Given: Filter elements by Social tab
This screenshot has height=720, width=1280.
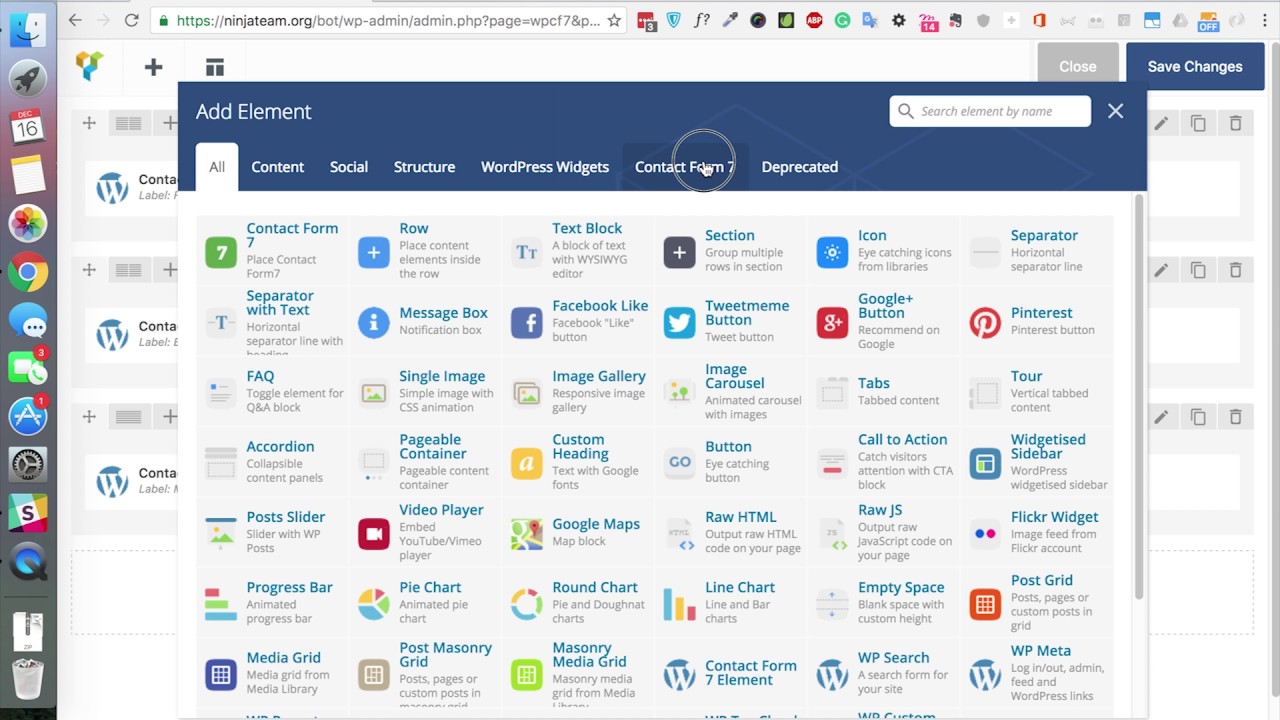Looking at the screenshot, I should (x=349, y=167).
